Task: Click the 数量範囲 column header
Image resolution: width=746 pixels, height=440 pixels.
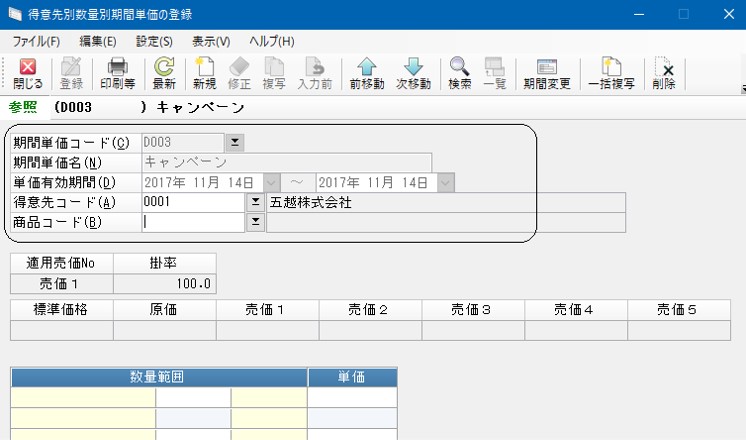Action: click(158, 378)
